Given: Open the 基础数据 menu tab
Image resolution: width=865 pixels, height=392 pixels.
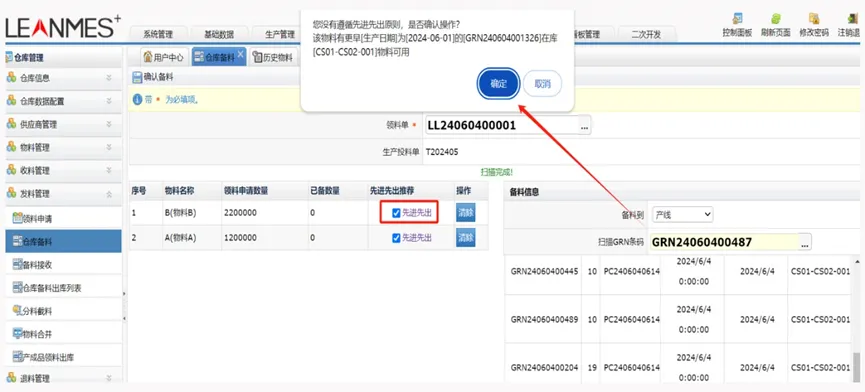Looking at the screenshot, I should pyautogui.click(x=219, y=34).
